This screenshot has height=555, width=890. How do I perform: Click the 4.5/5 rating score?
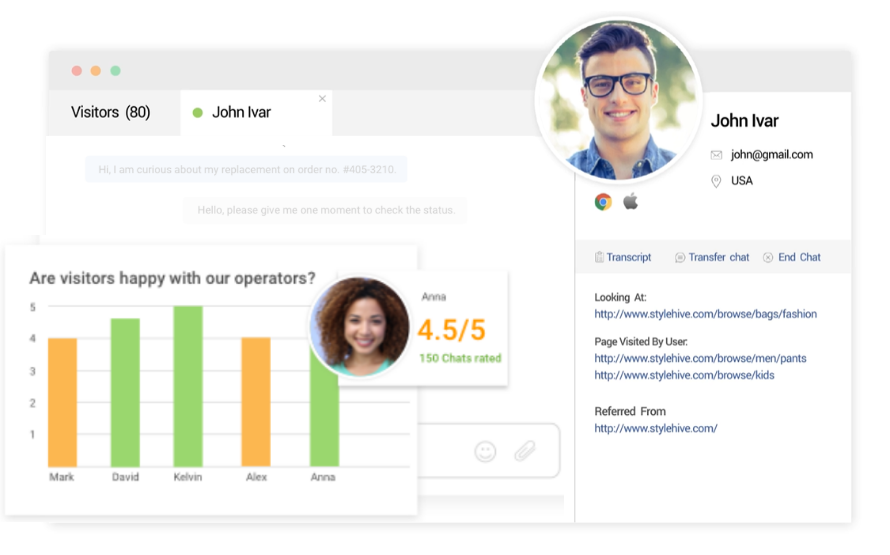coord(452,330)
